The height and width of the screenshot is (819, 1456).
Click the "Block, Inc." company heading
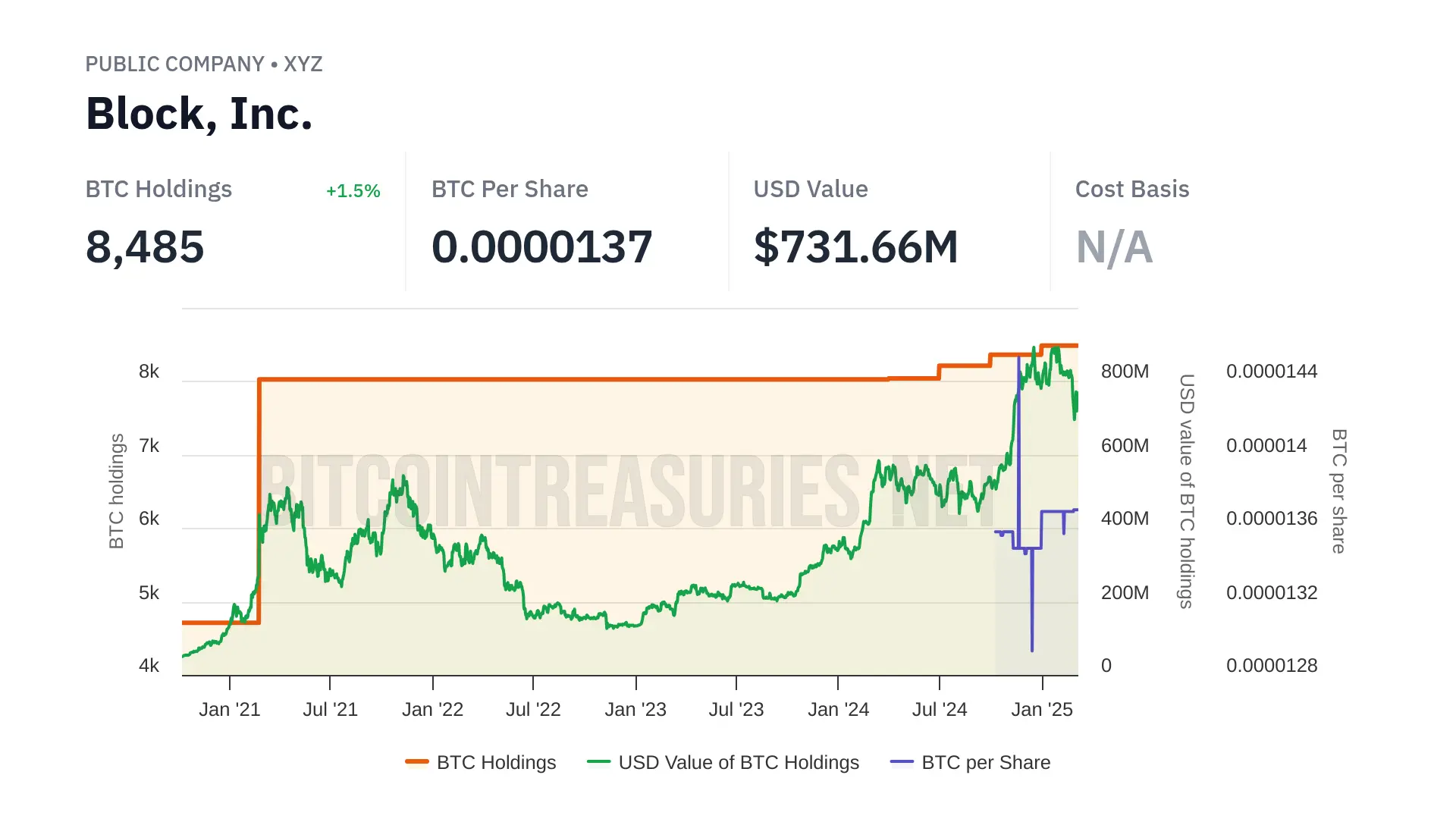pos(199,114)
